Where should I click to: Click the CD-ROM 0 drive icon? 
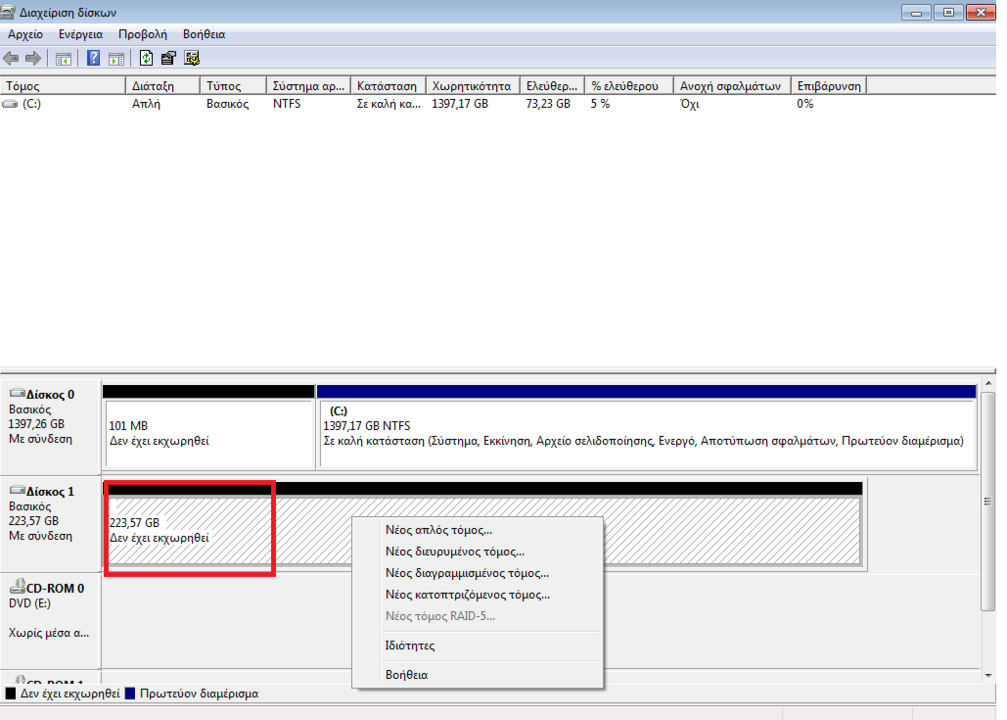click(x=17, y=586)
